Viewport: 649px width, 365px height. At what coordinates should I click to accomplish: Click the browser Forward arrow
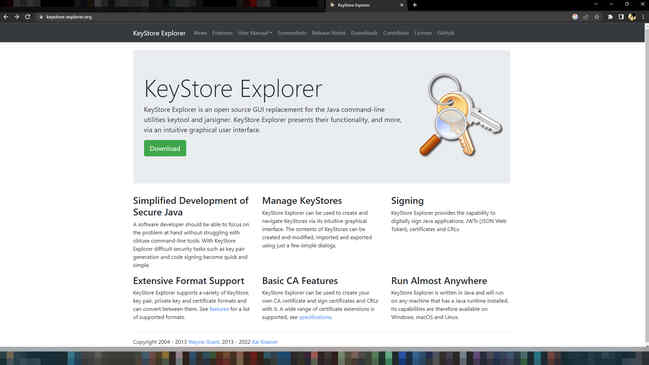(17, 17)
